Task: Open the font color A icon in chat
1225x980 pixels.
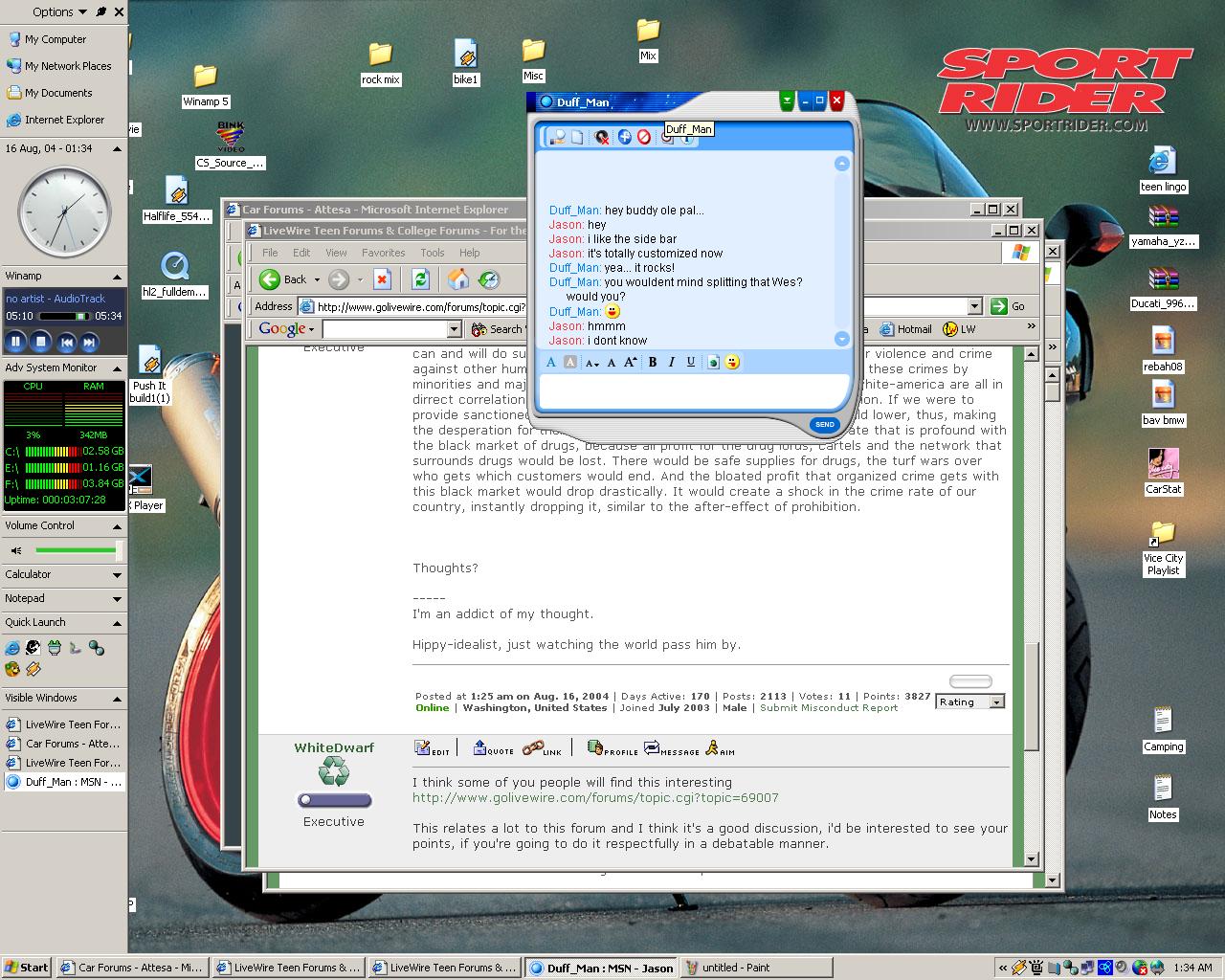Action: [550, 362]
